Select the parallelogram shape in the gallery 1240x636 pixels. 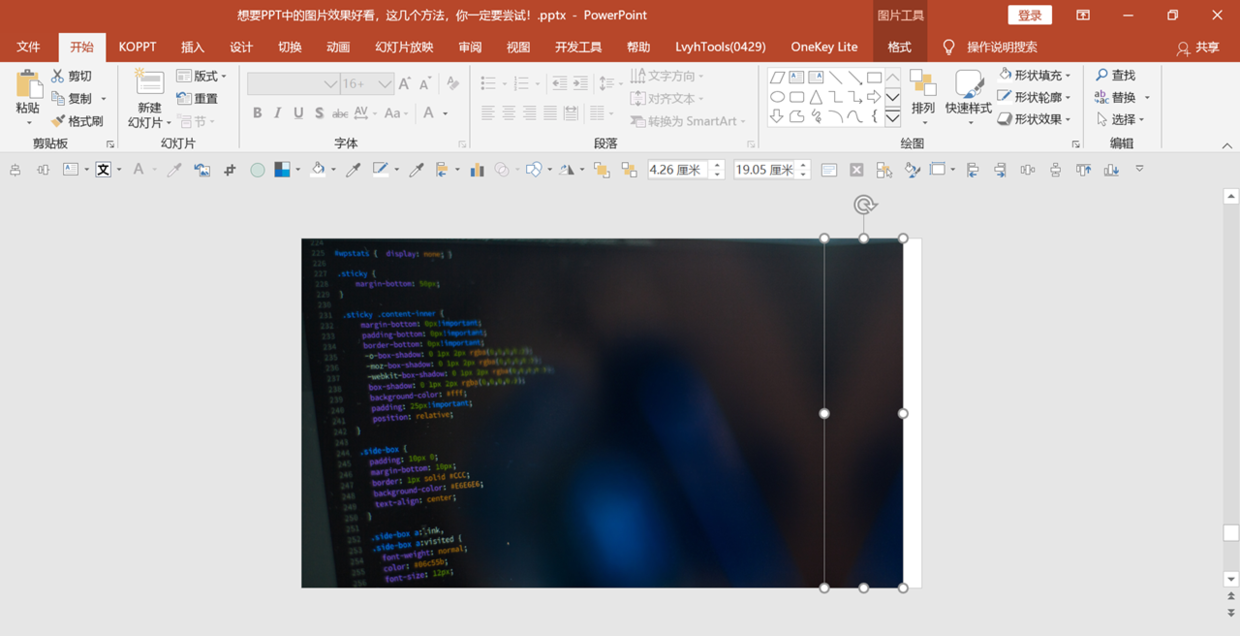pyautogui.click(x=777, y=77)
